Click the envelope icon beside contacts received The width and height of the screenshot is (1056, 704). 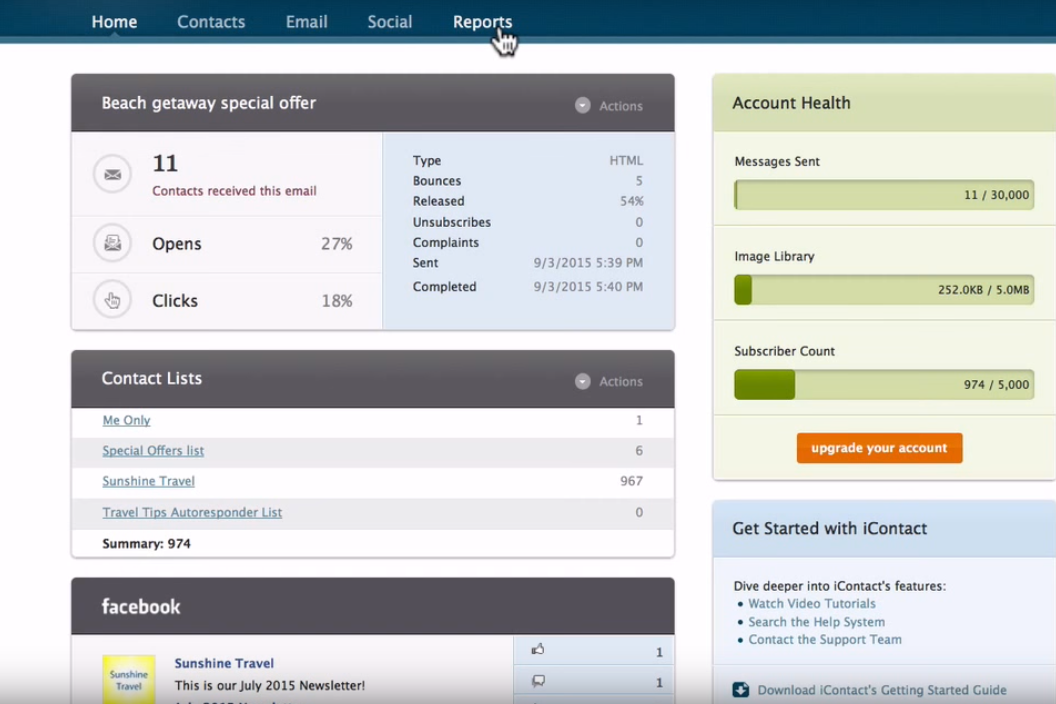(112, 174)
